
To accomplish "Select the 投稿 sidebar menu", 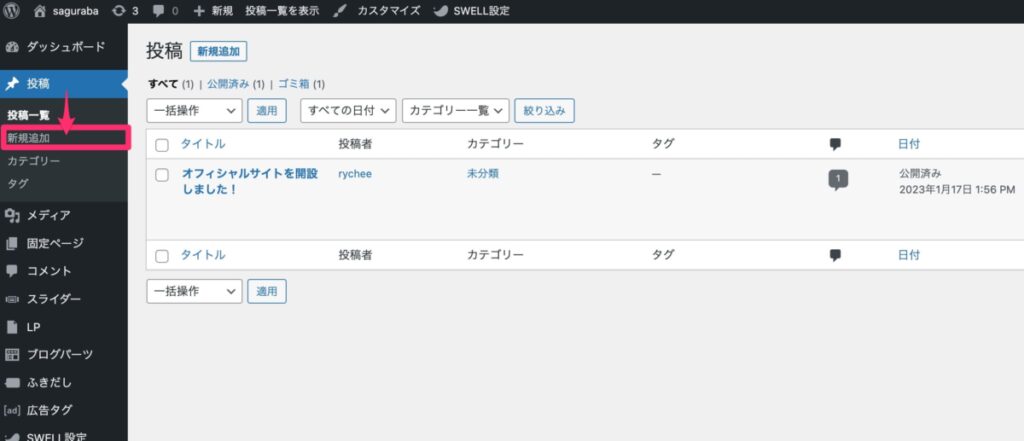I will (38, 84).
